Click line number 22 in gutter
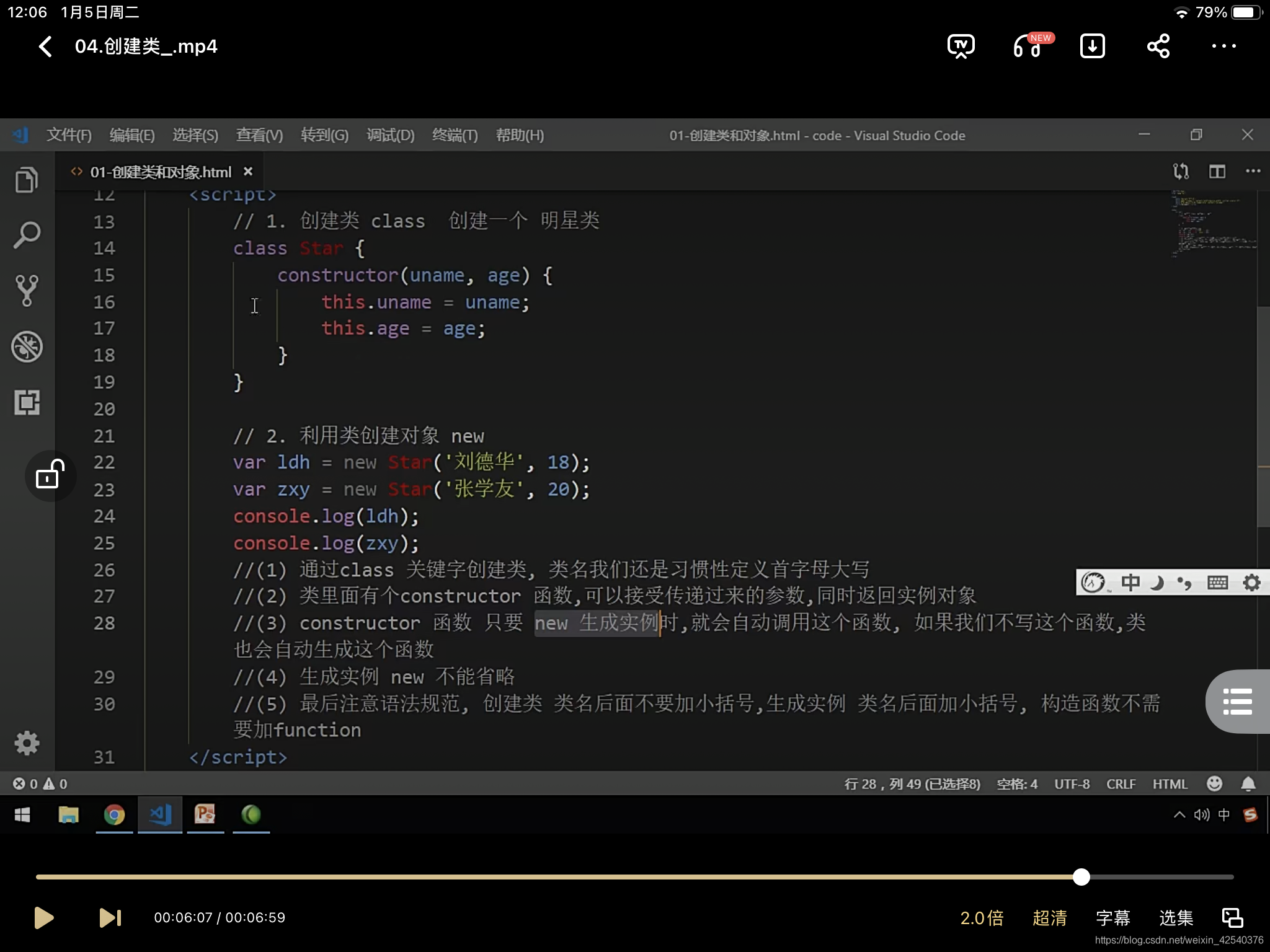 coord(104,462)
